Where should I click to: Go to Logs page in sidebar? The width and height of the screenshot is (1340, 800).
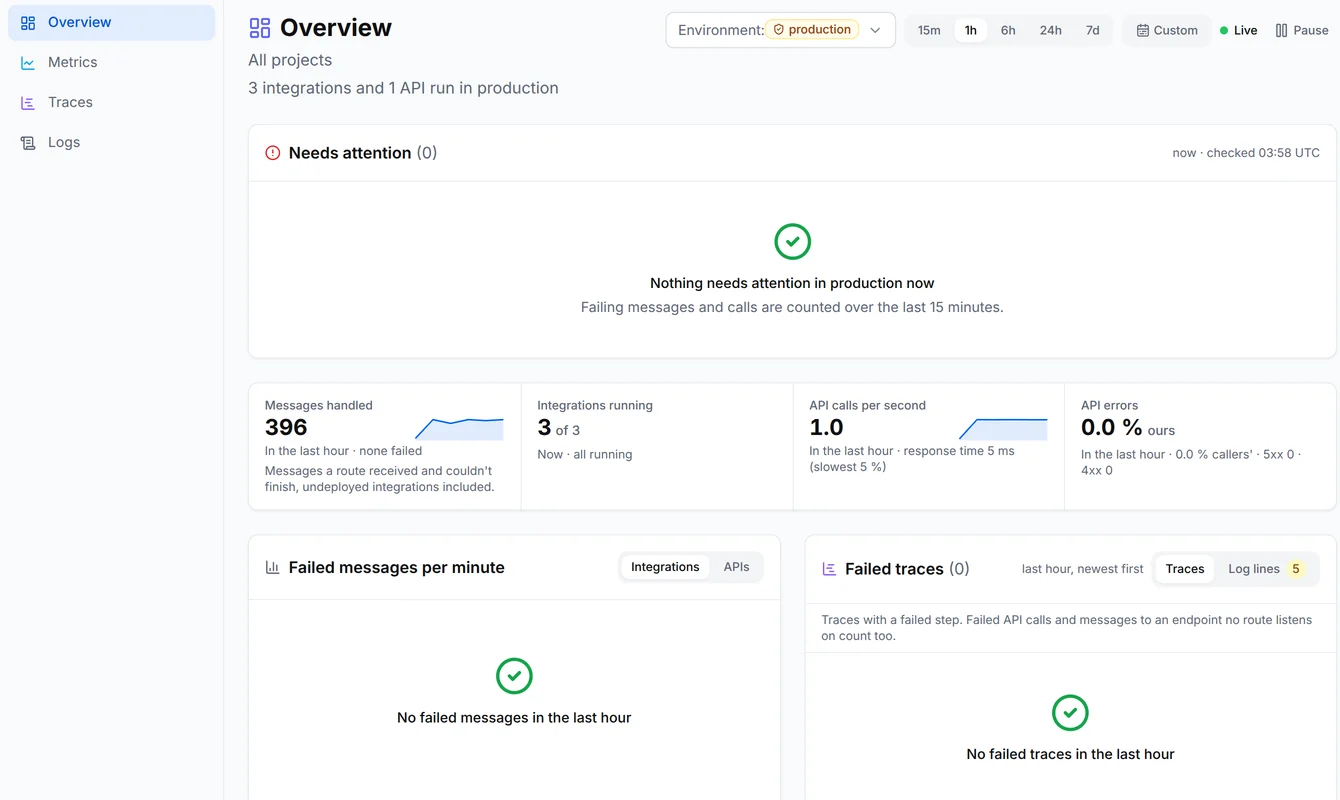(x=111, y=142)
